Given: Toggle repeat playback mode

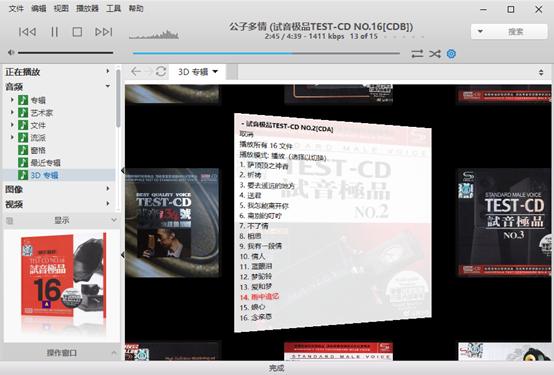Looking at the screenshot, I should [x=417, y=54].
